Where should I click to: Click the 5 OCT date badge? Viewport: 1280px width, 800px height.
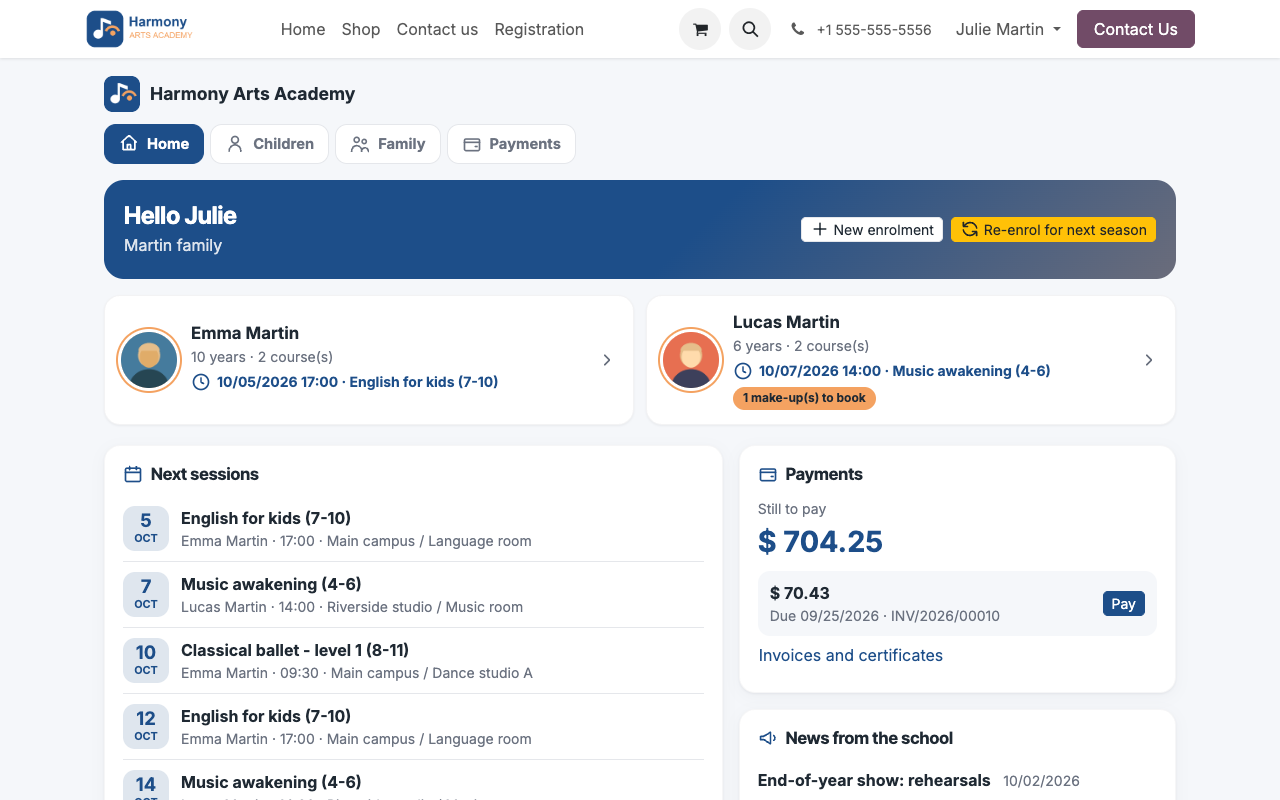click(146, 528)
